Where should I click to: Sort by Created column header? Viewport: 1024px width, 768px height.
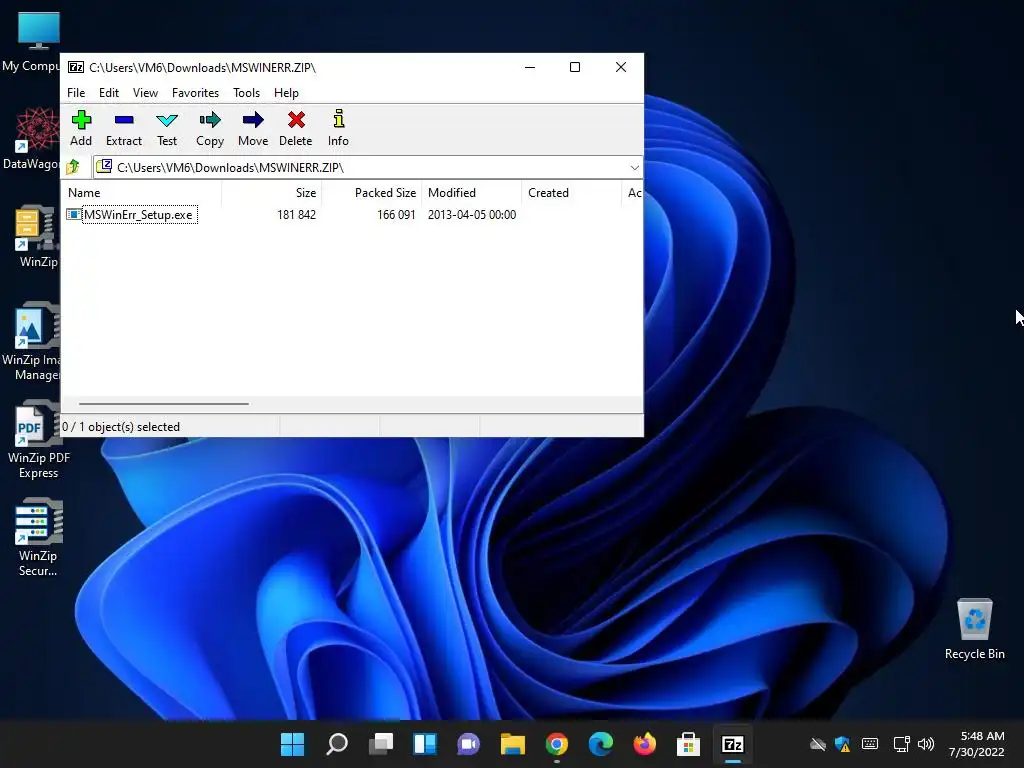(571, 193)
